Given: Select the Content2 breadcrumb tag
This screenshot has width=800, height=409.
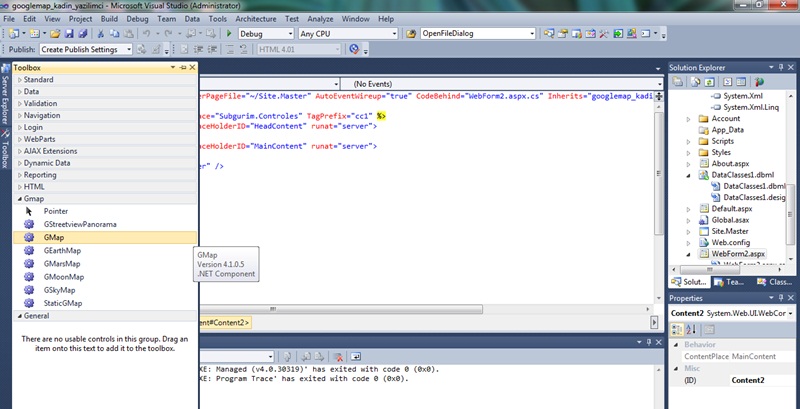Looking at the screenshot, I should 224,322.
